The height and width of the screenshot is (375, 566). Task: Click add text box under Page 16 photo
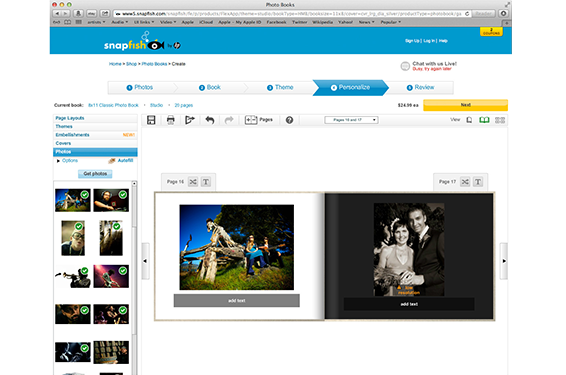pos(236,300)
